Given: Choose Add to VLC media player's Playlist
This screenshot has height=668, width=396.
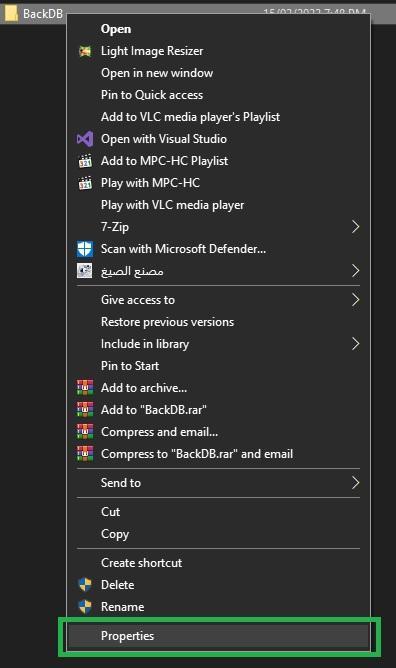Looking at the screenshot, I should point(218,117).
